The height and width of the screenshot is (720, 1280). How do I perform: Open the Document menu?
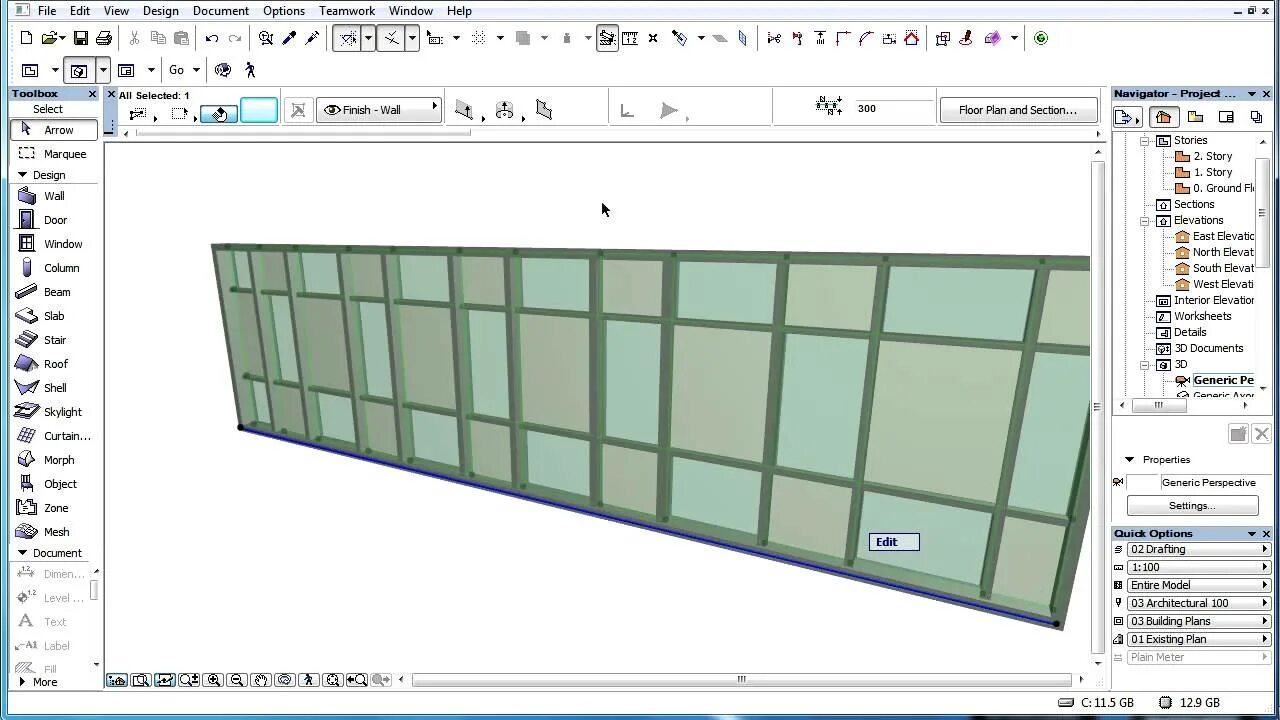pos(221,11)
